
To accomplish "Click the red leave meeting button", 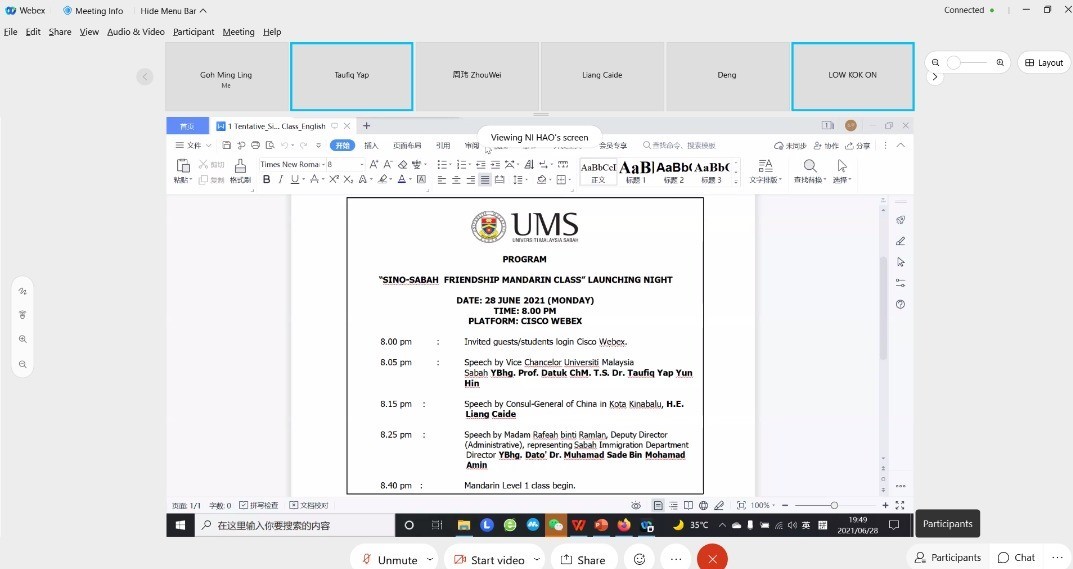I will click(x=712, y=559).
